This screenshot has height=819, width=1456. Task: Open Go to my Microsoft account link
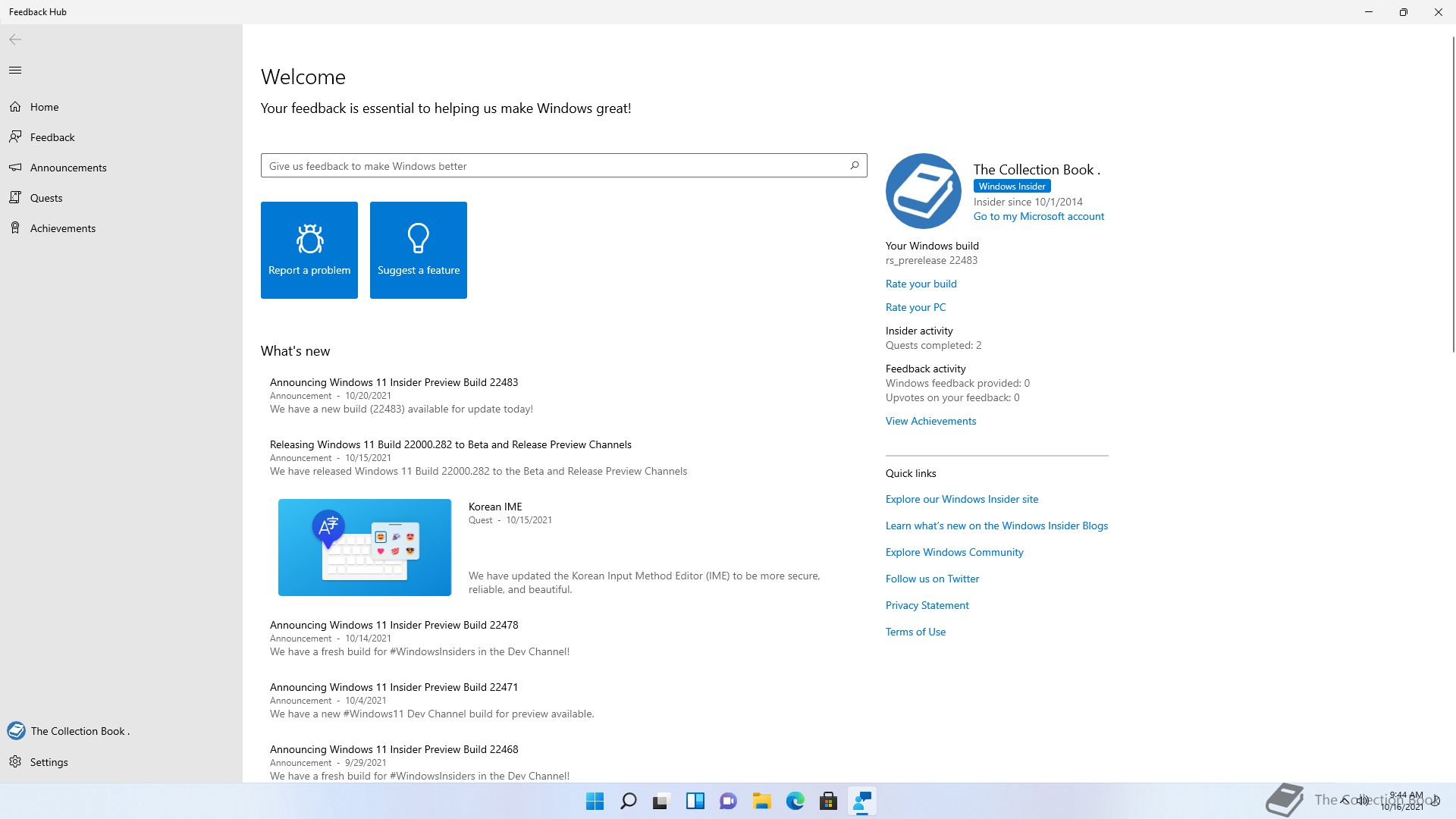1039,216
